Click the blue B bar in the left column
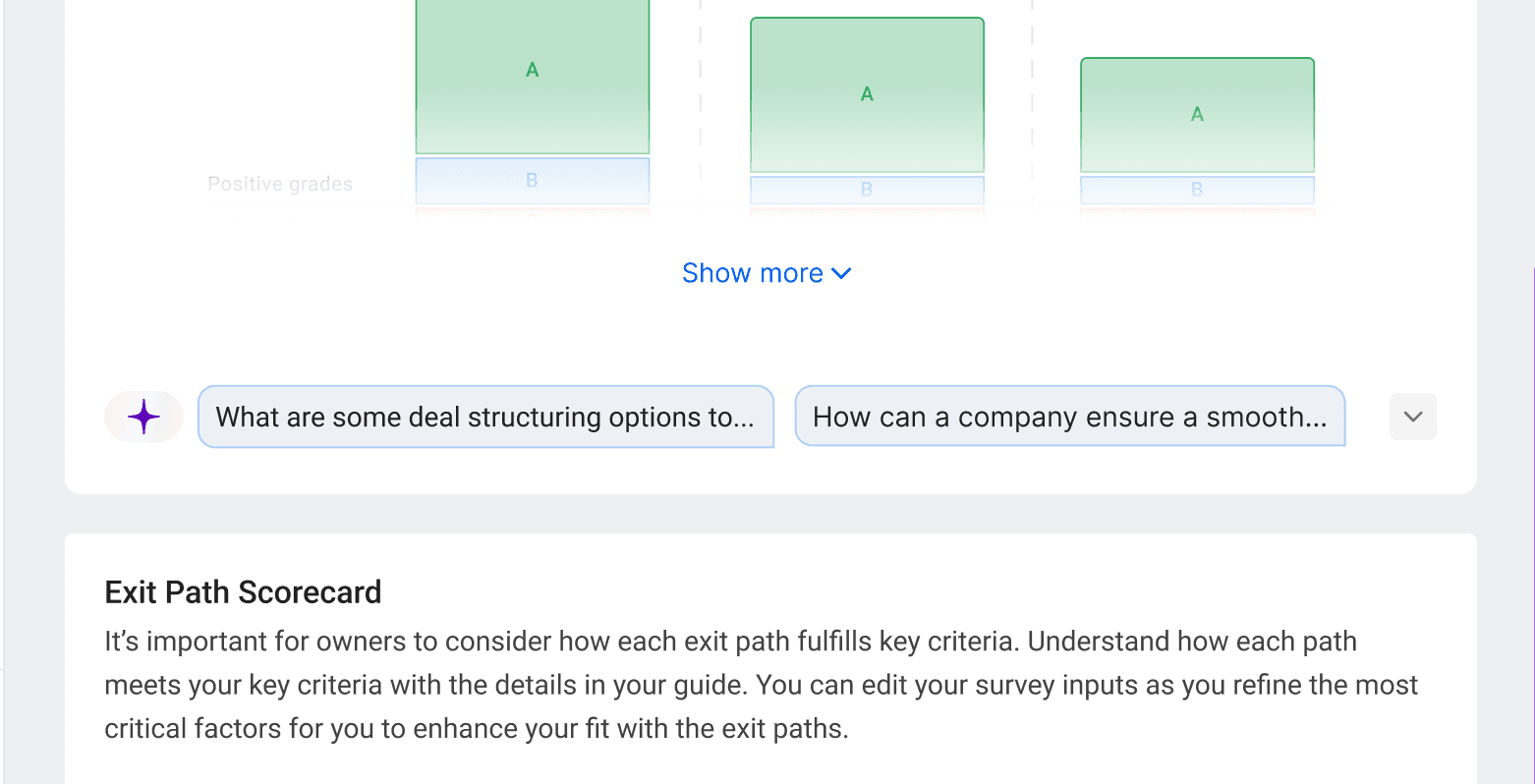Image resolution: width=1535 pixels, height=784 pixels. 532,181
